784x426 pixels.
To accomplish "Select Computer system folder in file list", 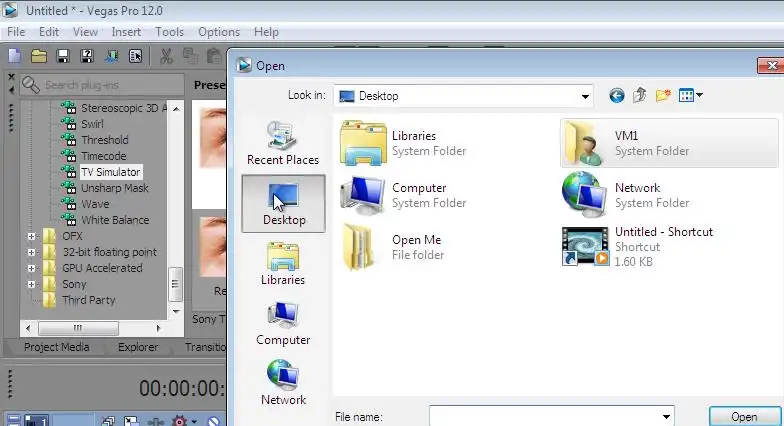I will 404,195.
